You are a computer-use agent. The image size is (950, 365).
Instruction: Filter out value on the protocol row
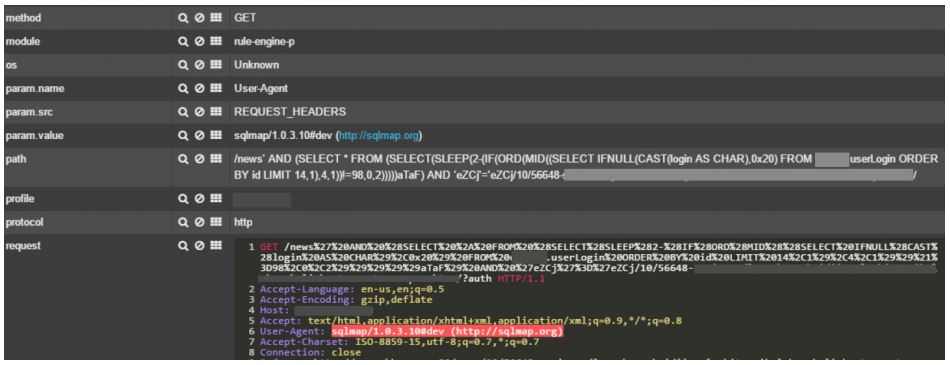pos(199,223)
